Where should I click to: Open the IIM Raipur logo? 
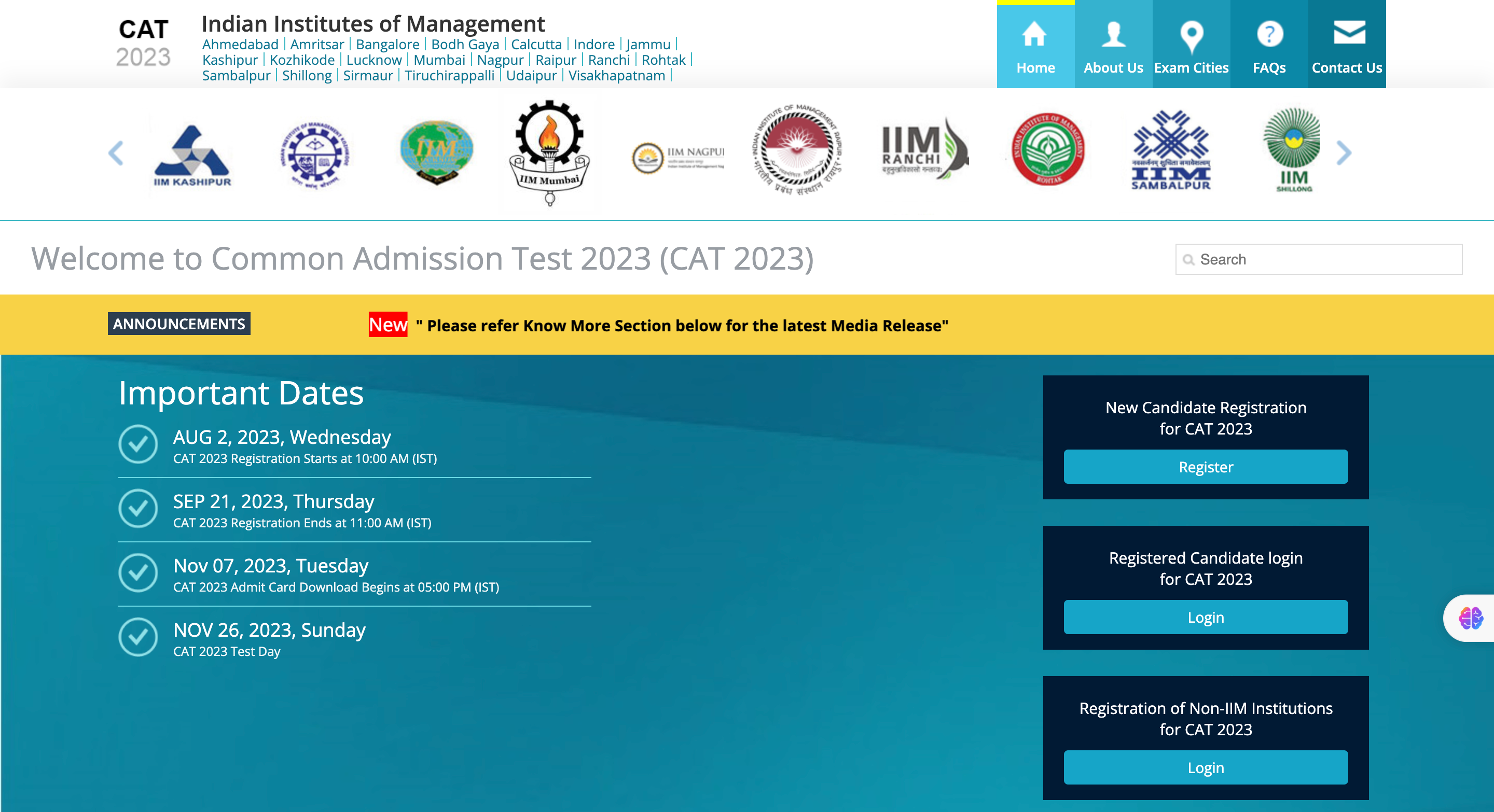coord(797,151)
